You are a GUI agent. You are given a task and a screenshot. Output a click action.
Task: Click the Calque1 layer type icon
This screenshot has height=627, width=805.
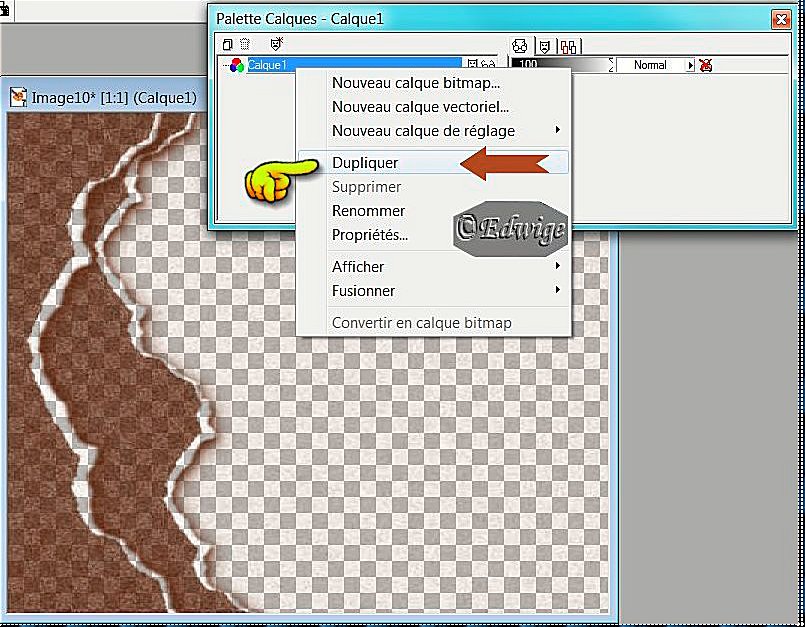pyautogui.click(x=236, y=65)
